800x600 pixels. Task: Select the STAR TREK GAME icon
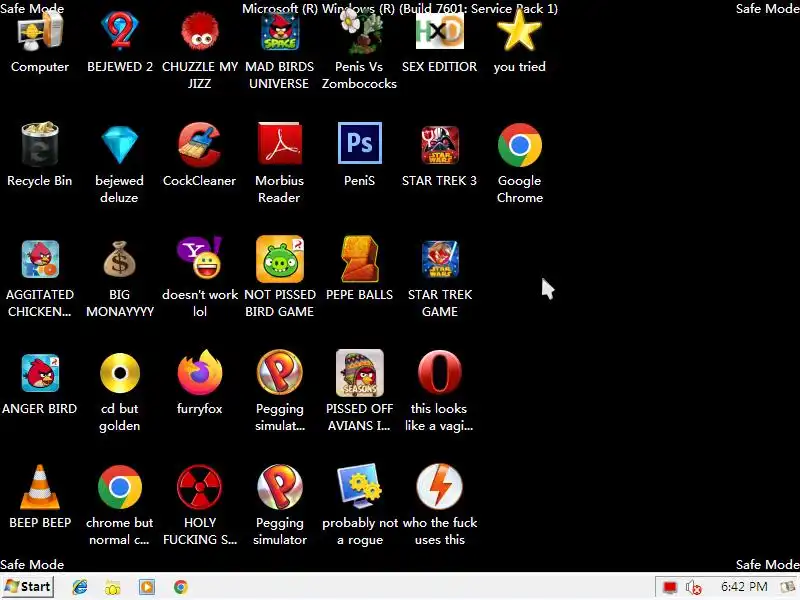click(x=440, y=259)
